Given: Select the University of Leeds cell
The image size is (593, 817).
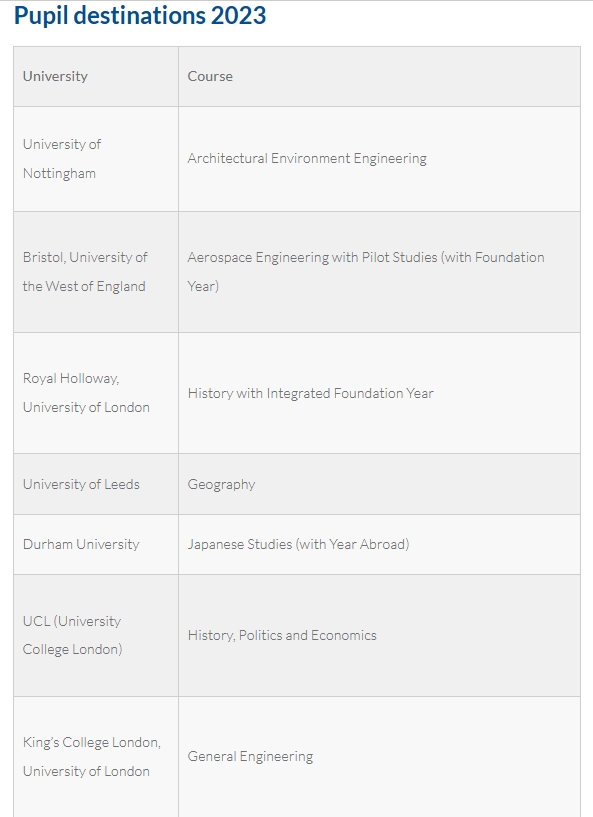Looking at the screenshot, I should pyautogui.click(x=96, y=484).
